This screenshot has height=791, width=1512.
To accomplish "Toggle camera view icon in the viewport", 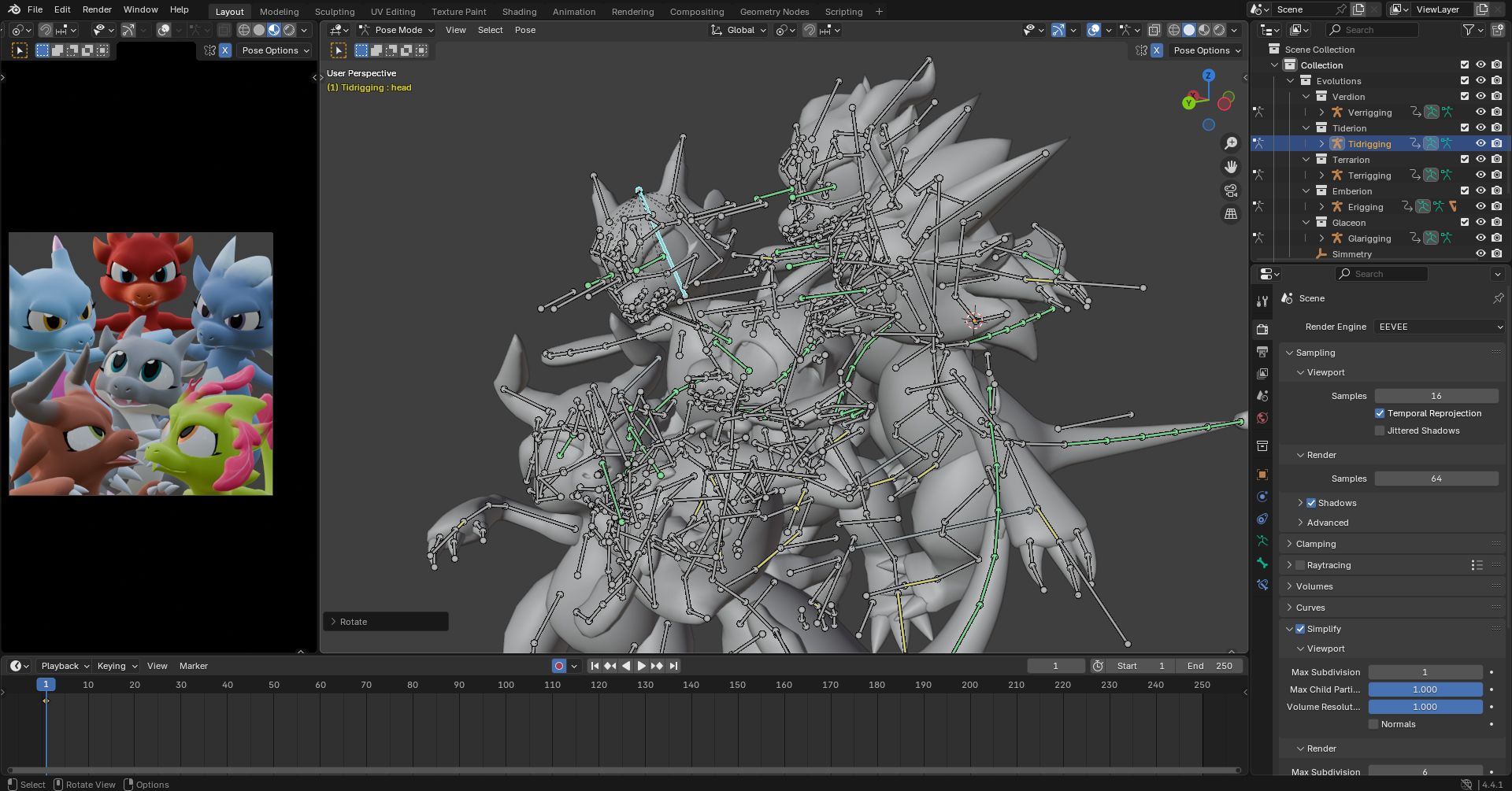I will [x=1230, y=190].
